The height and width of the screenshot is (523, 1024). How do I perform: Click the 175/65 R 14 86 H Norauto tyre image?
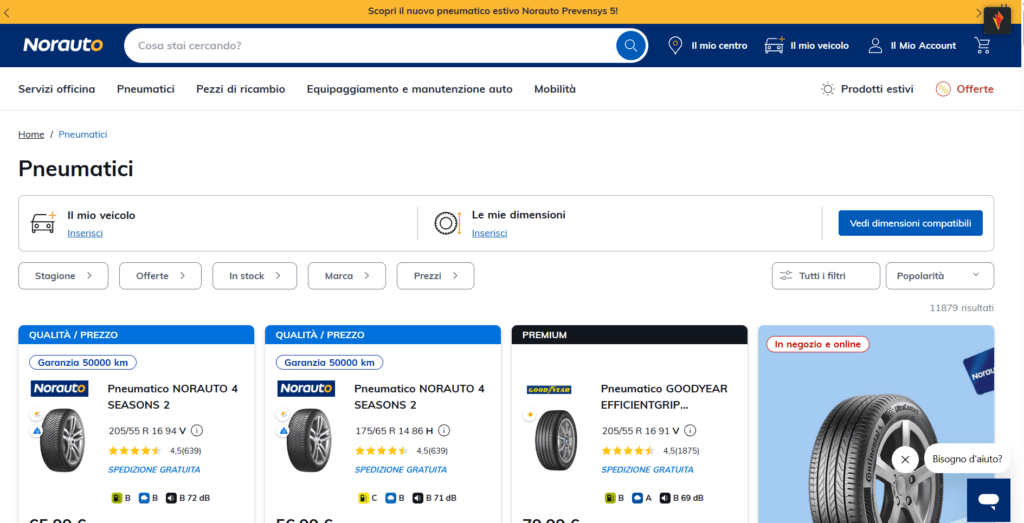(x=309, y=440)
